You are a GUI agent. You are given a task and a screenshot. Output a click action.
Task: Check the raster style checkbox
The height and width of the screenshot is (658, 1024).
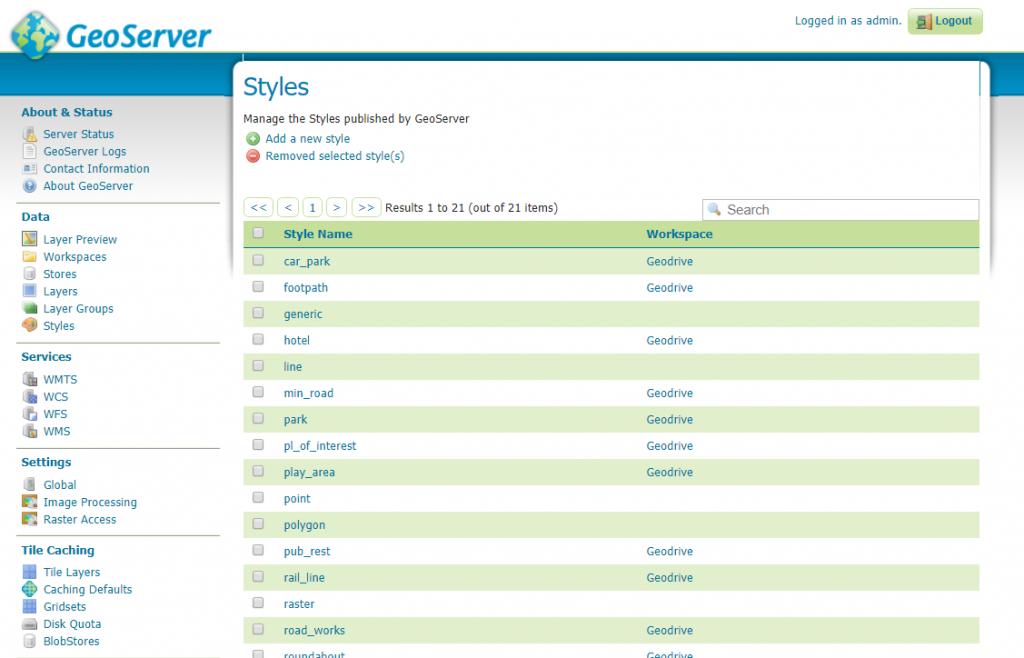point(258,603)
